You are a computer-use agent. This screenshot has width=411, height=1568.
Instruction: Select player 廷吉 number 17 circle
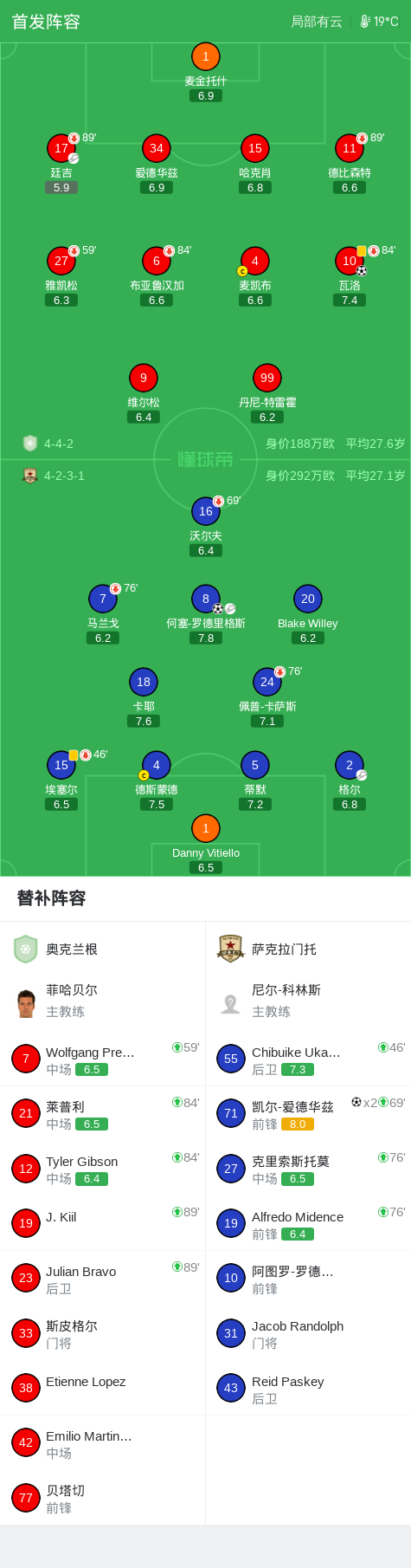(61, 148)
